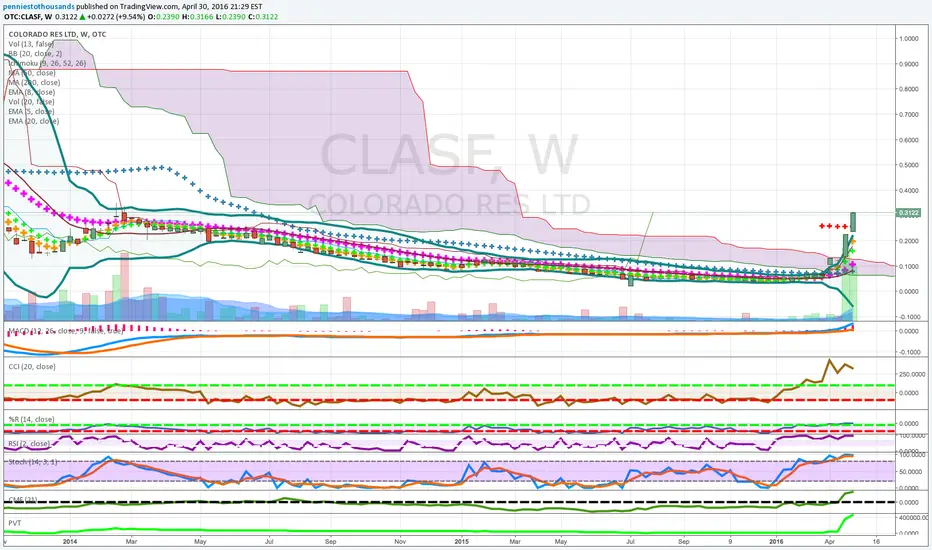Select the PVT pane label
This screenshot has width=932, height=550.
click(15, 523)
